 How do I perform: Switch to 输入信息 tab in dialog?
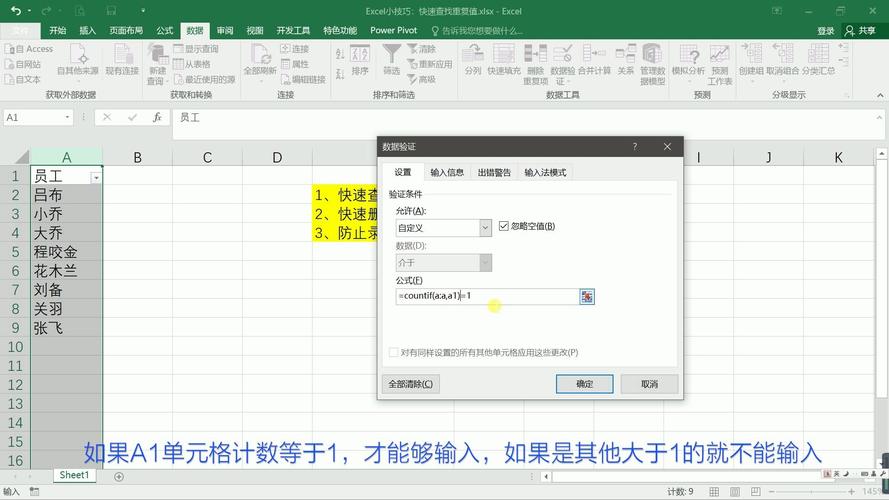(447, 172)
